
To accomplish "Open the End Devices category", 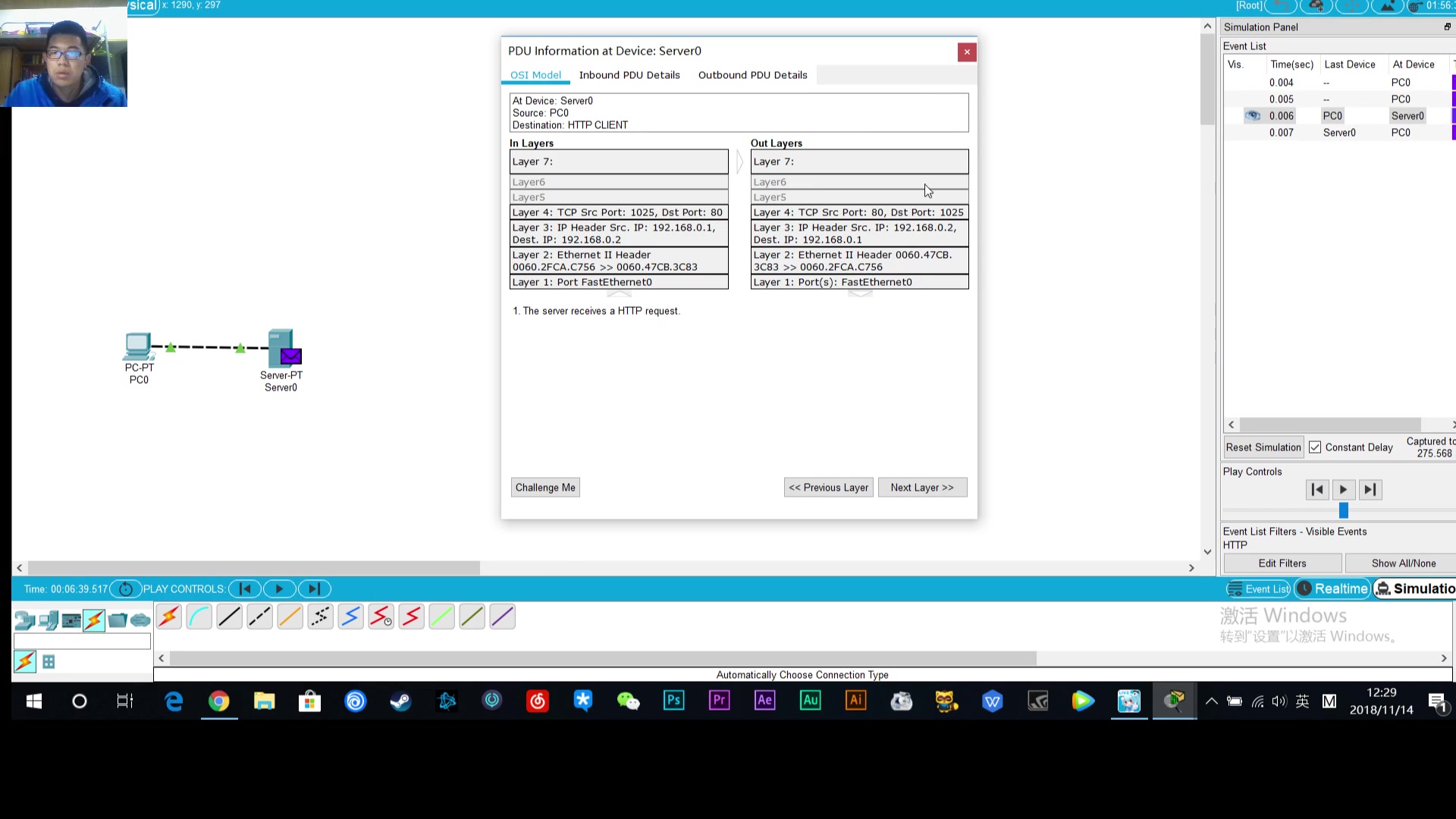I will coord(48,621).
